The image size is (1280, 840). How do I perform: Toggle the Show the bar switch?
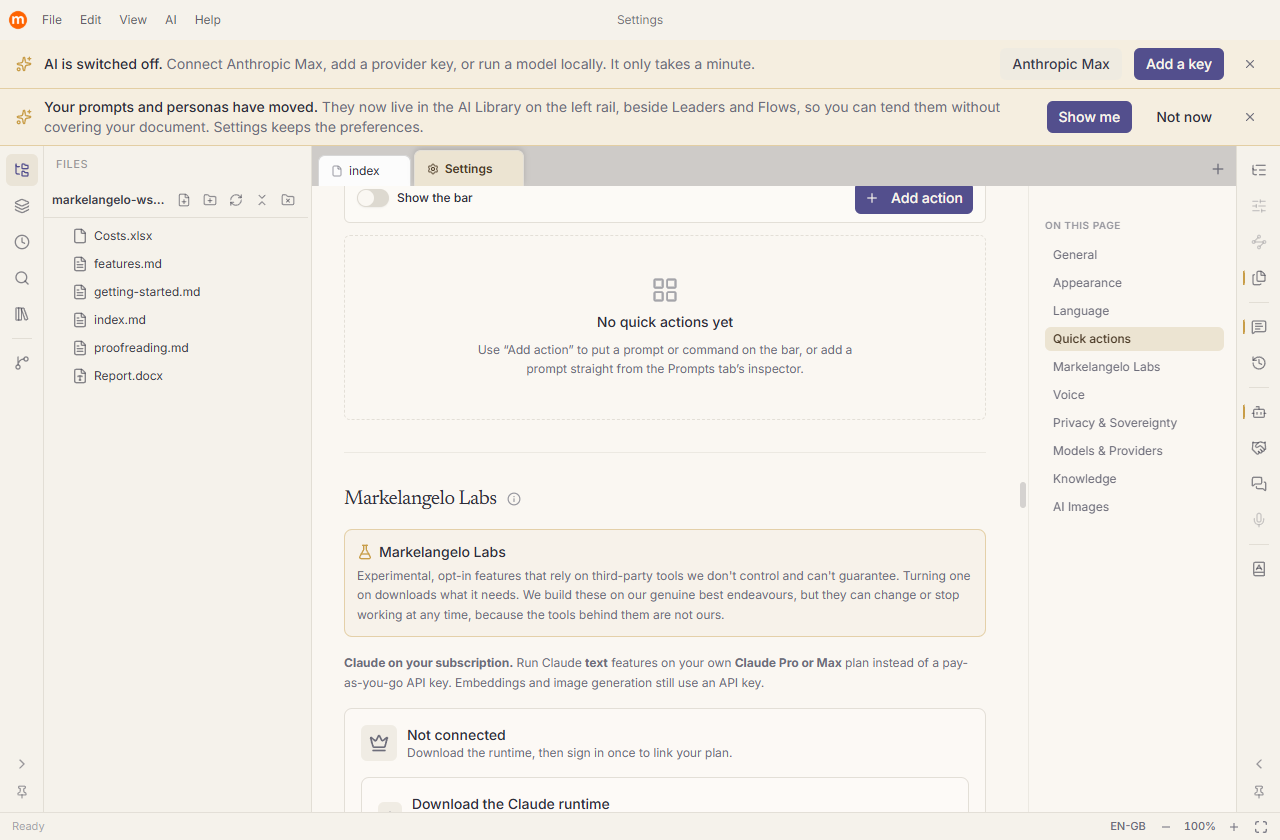pos(373,198)
